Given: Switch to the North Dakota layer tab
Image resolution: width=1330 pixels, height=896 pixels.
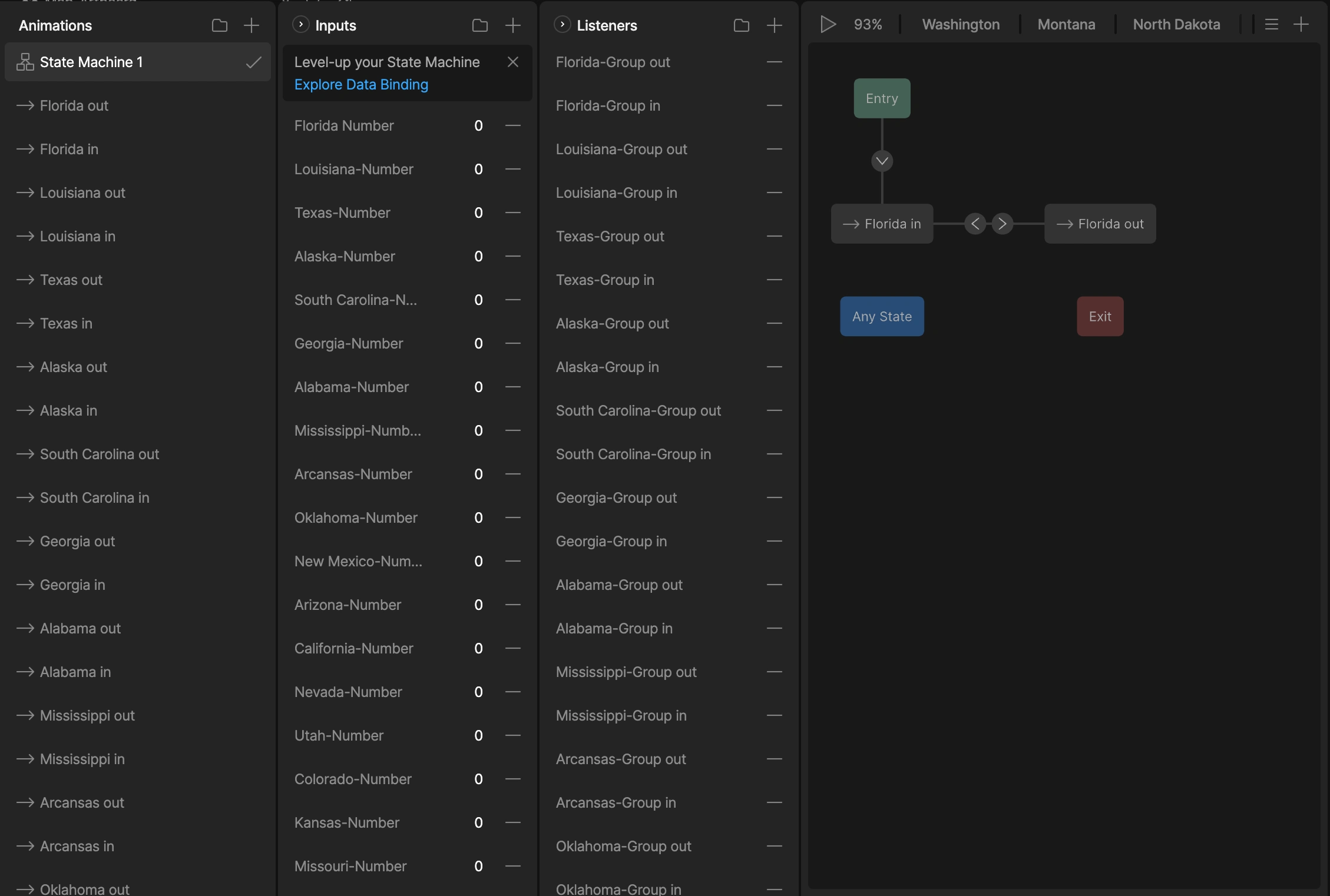Looking at the screenshot, I should click(1176, 25).
